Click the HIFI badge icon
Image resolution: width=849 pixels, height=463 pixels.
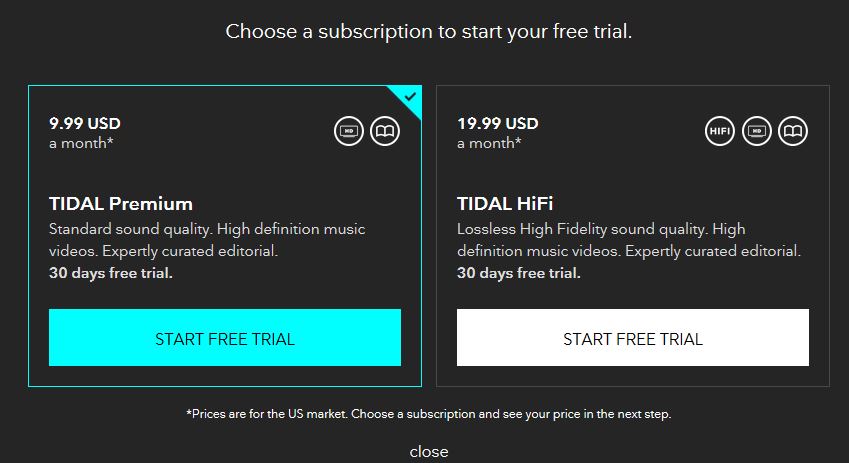click(720, 131)
